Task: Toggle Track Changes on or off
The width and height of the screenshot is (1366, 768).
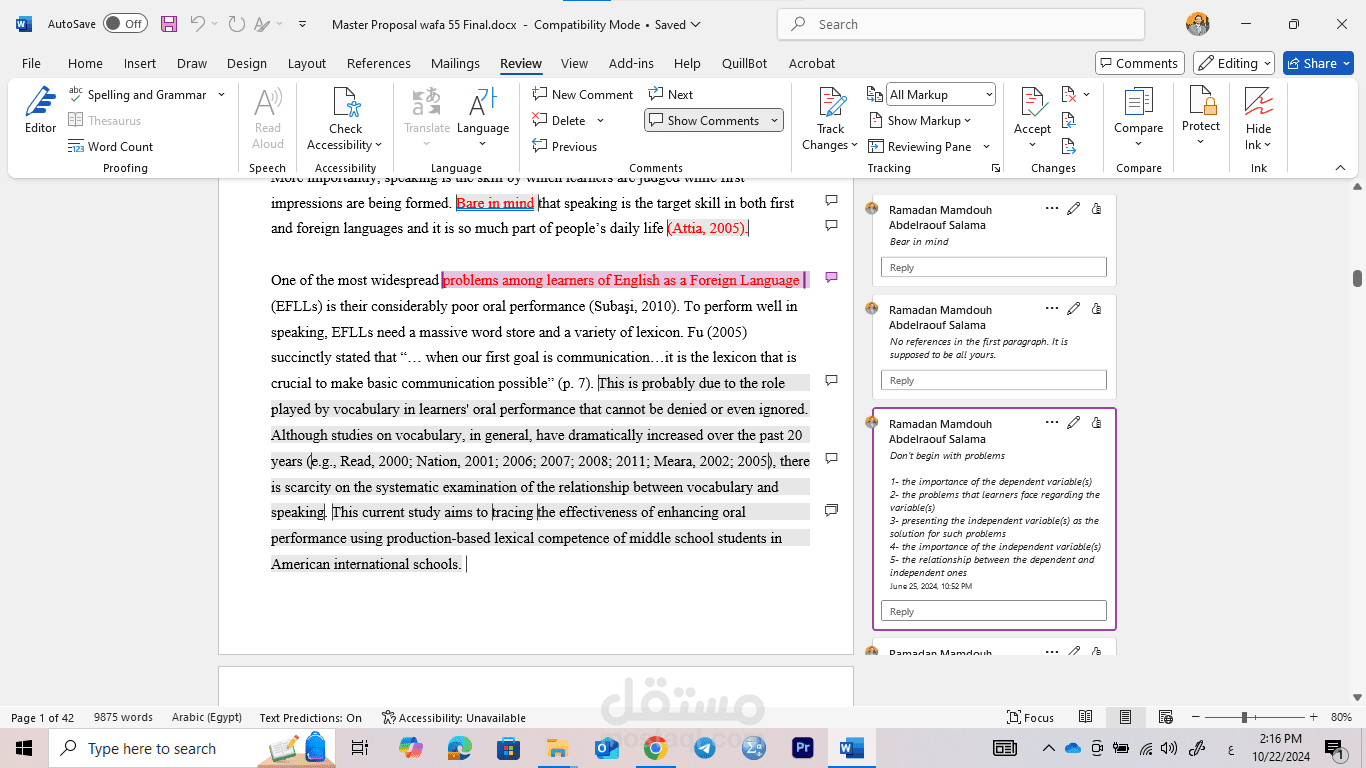Action: (x=830, y=103)
